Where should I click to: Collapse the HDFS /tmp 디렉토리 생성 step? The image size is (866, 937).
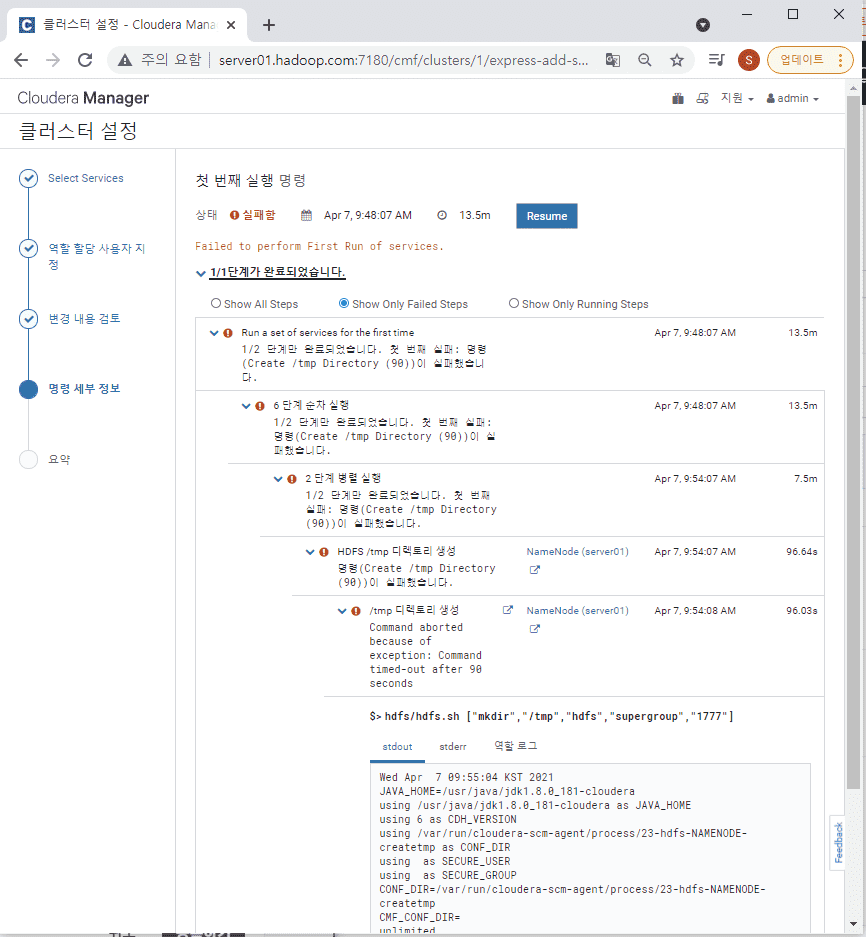310,552
